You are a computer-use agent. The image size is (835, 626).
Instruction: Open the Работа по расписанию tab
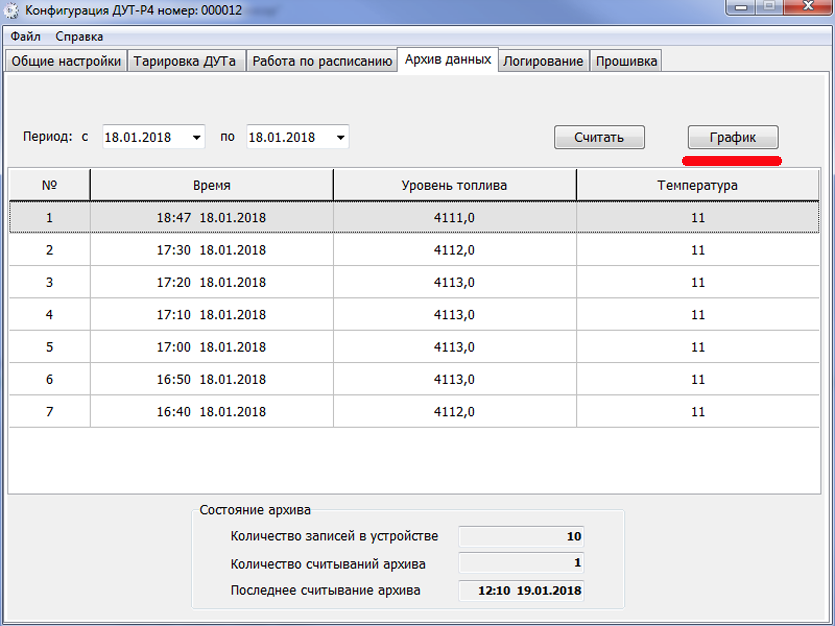[322, 61]
